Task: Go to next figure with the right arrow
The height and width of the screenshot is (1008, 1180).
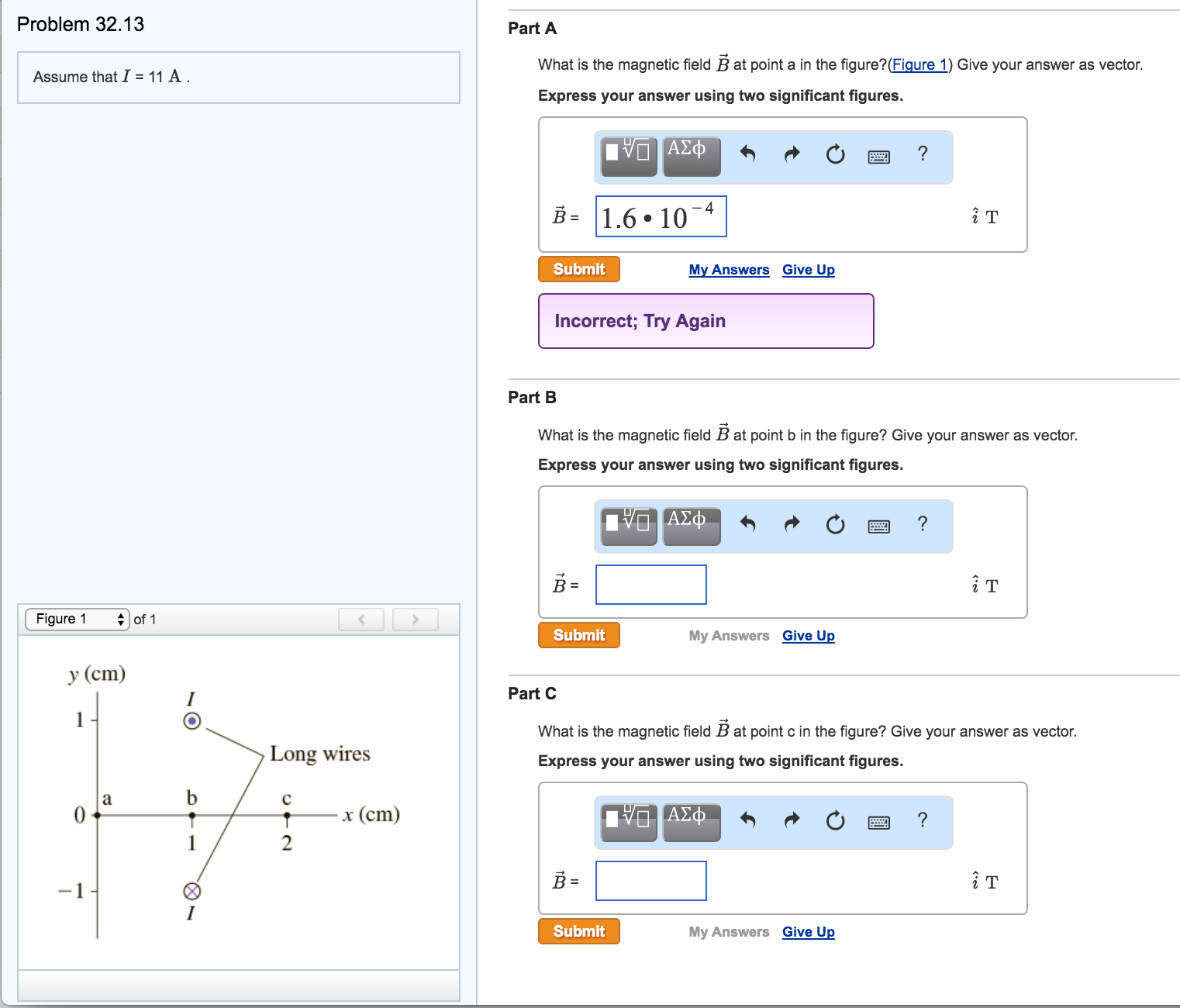Action: pos(416,619)
